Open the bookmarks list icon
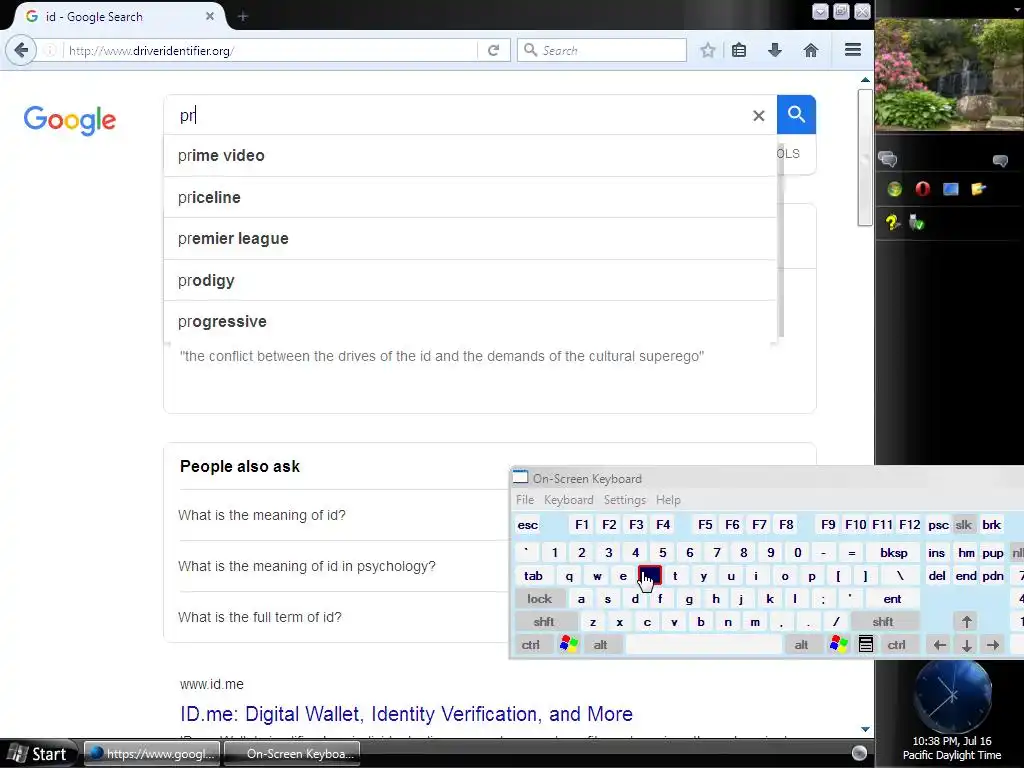Image resolution: width=1024 pixels, height=768 pixels. tap(739, 50)
